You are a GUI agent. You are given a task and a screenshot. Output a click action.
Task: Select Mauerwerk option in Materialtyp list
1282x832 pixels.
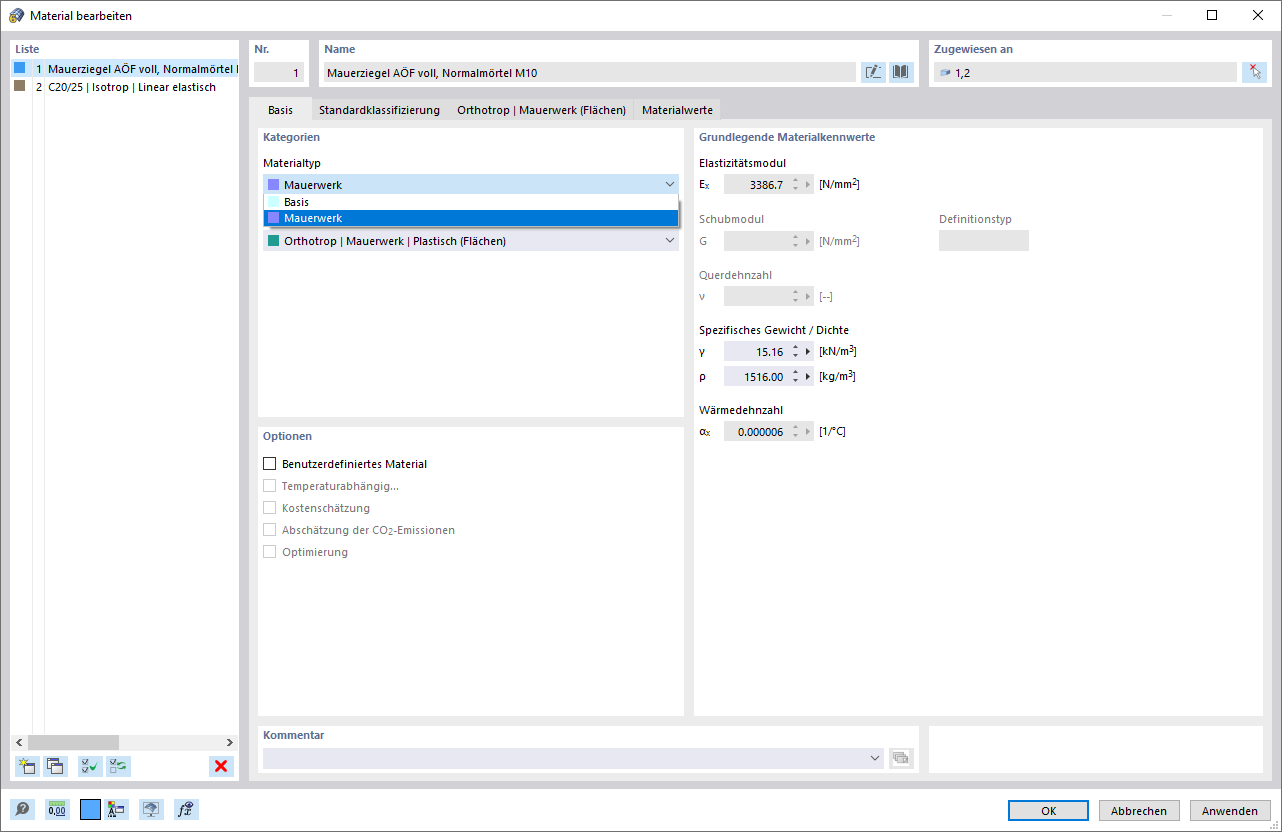pyautogui.click(x=471, y=218)
